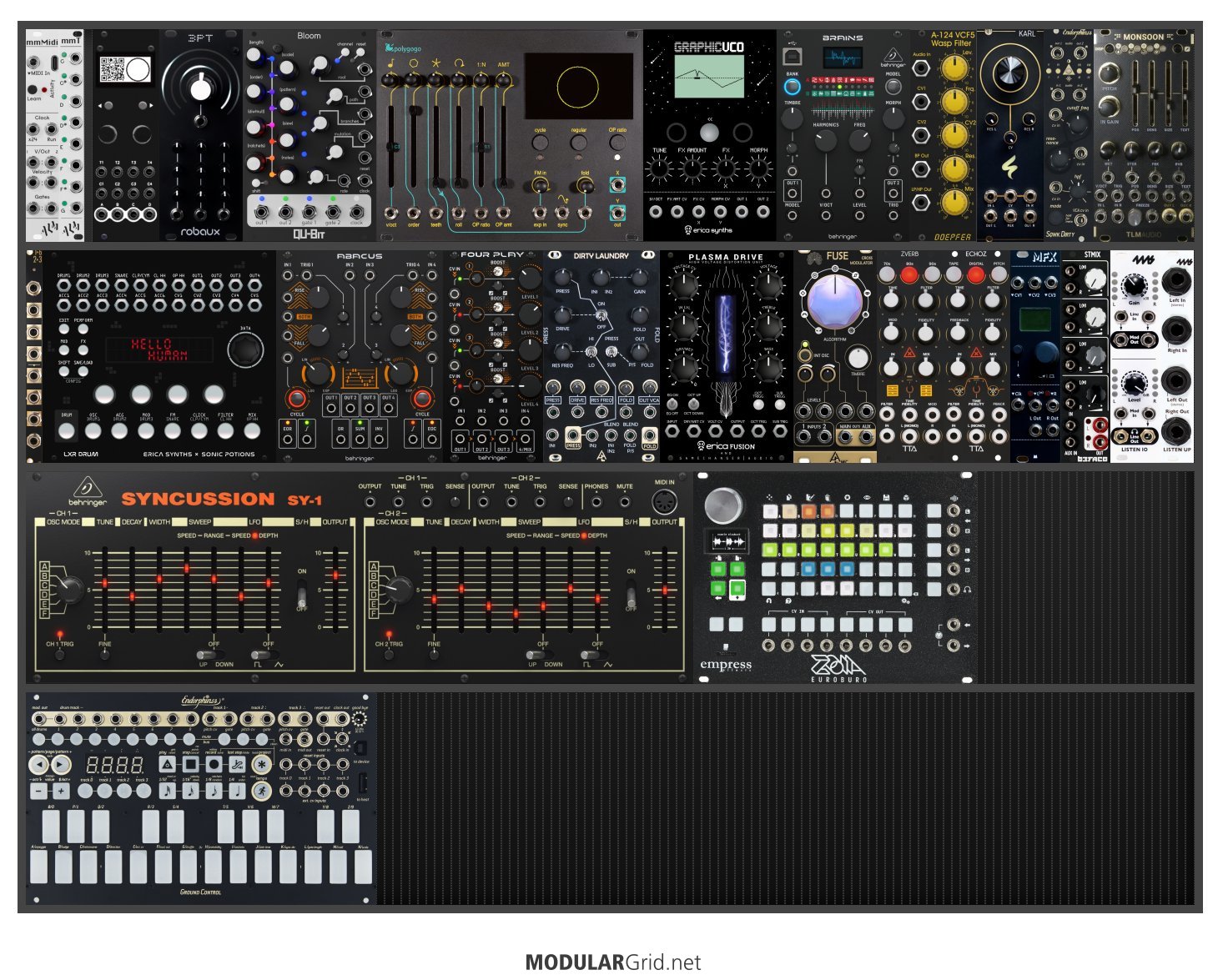The height and width of the screenshot is (980, 1228).
Task: Click the minus value button on Ground Control
Action: 38,790
